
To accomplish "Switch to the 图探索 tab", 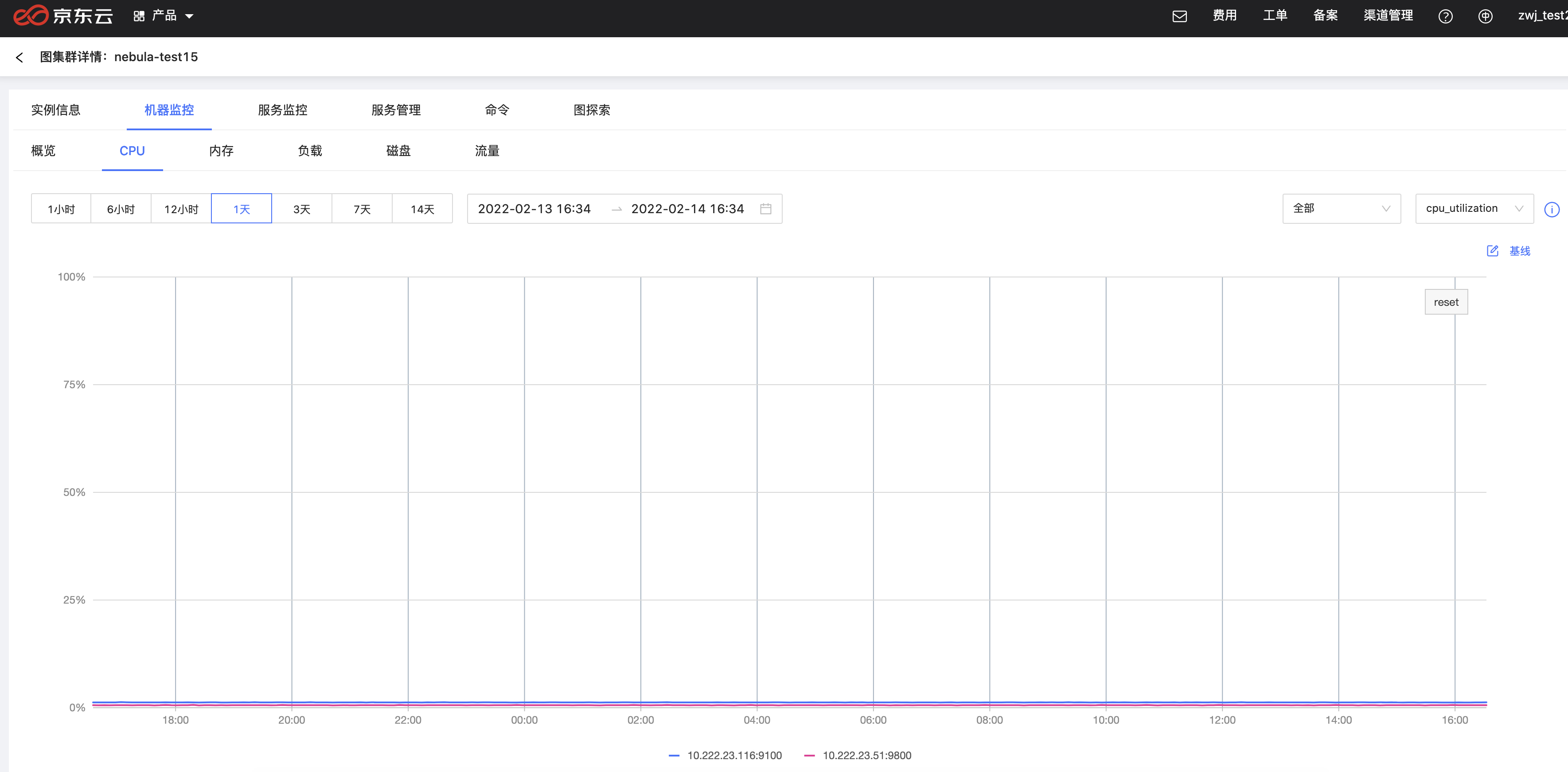I will (x=592, y=110).
